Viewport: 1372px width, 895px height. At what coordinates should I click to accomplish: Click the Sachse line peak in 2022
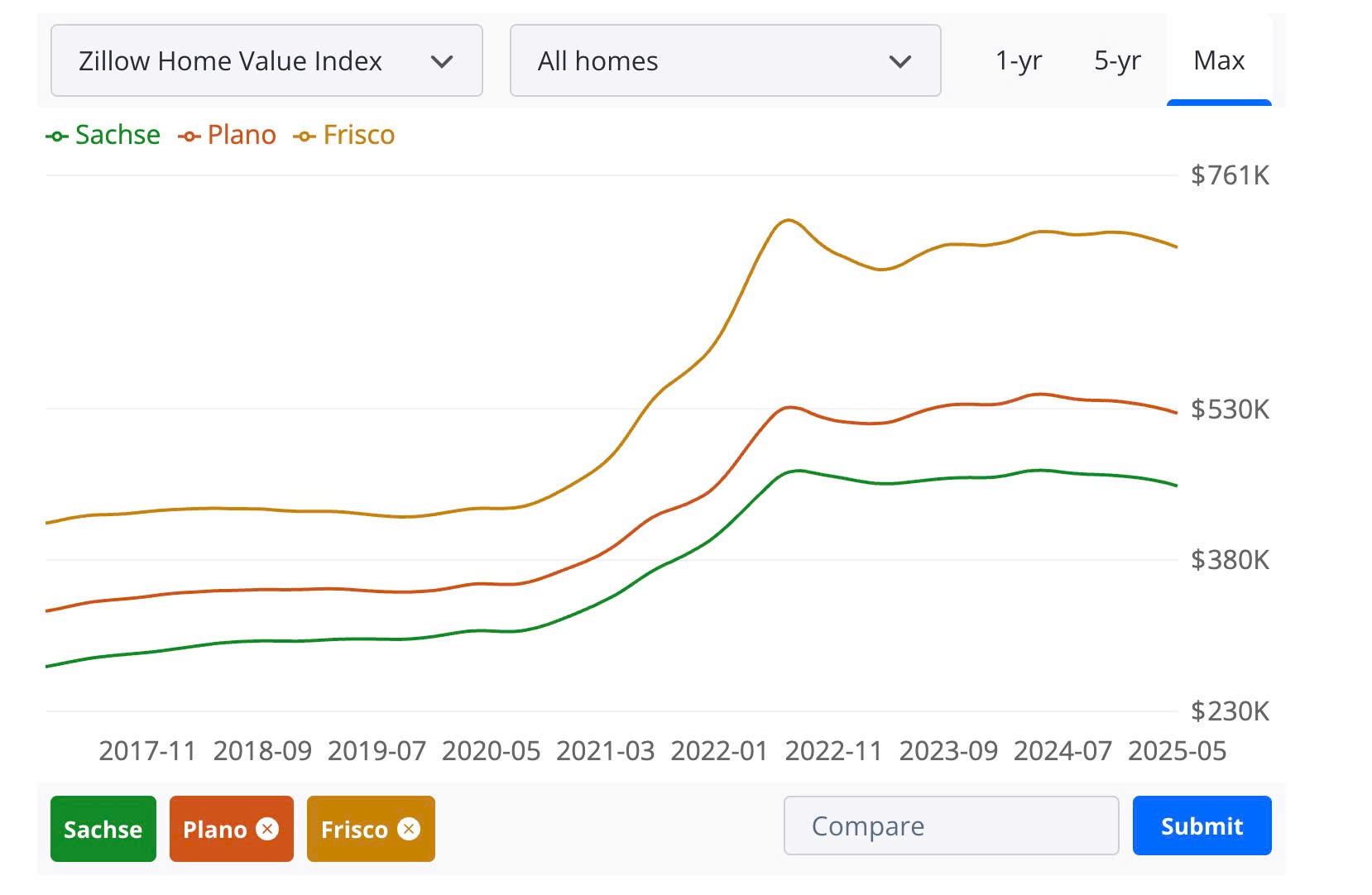tap(796, 471)
